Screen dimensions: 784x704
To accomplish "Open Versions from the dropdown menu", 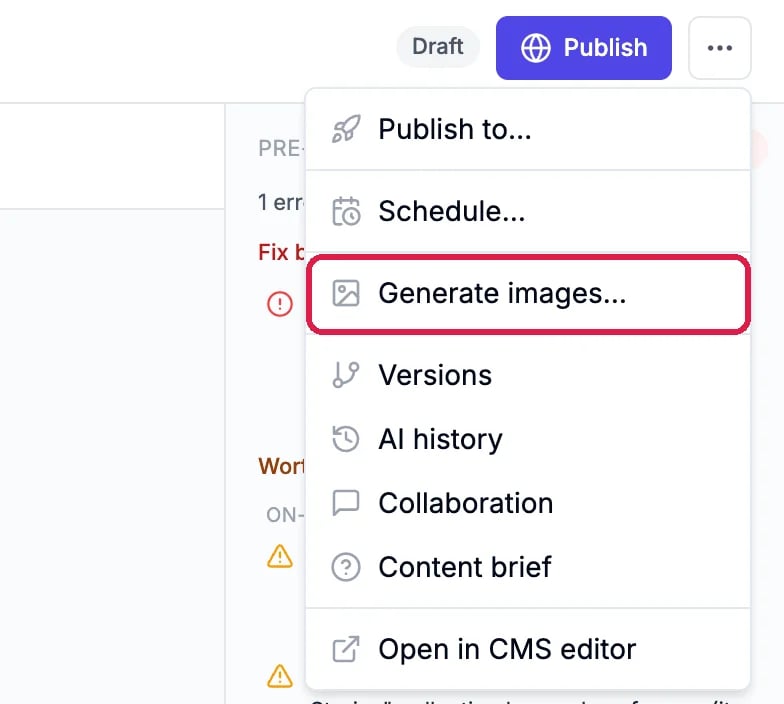I will (x=528, y=375).
